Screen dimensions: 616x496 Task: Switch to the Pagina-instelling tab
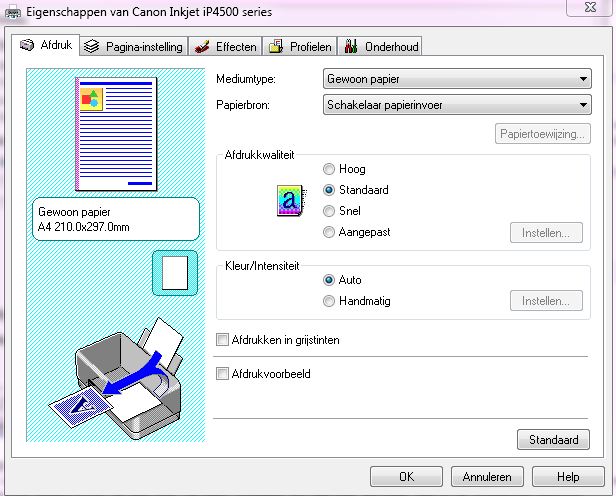[134, 46]
